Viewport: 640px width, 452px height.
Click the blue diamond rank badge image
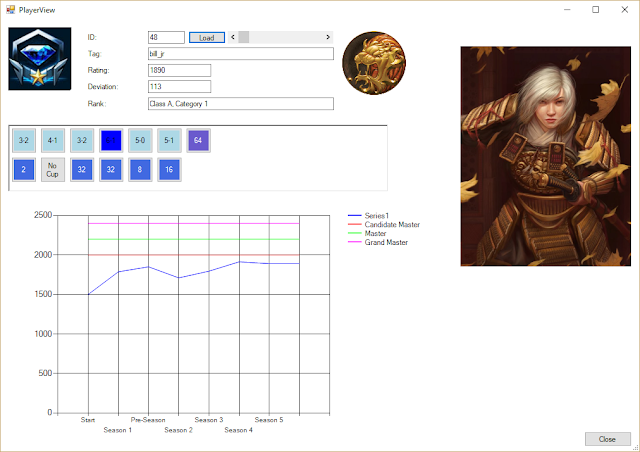coord(40,59)
